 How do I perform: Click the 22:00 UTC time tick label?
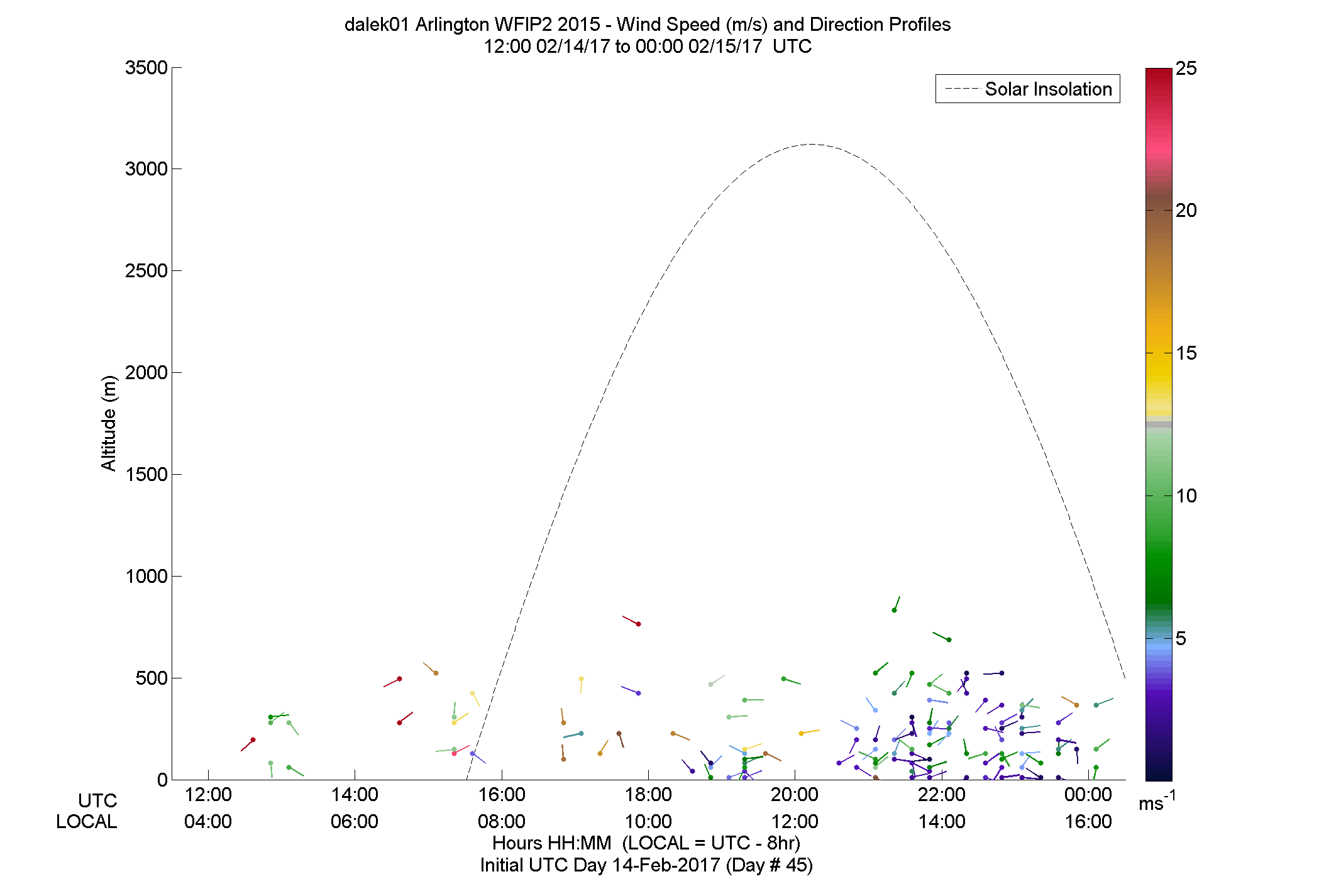tap(942, 795)
